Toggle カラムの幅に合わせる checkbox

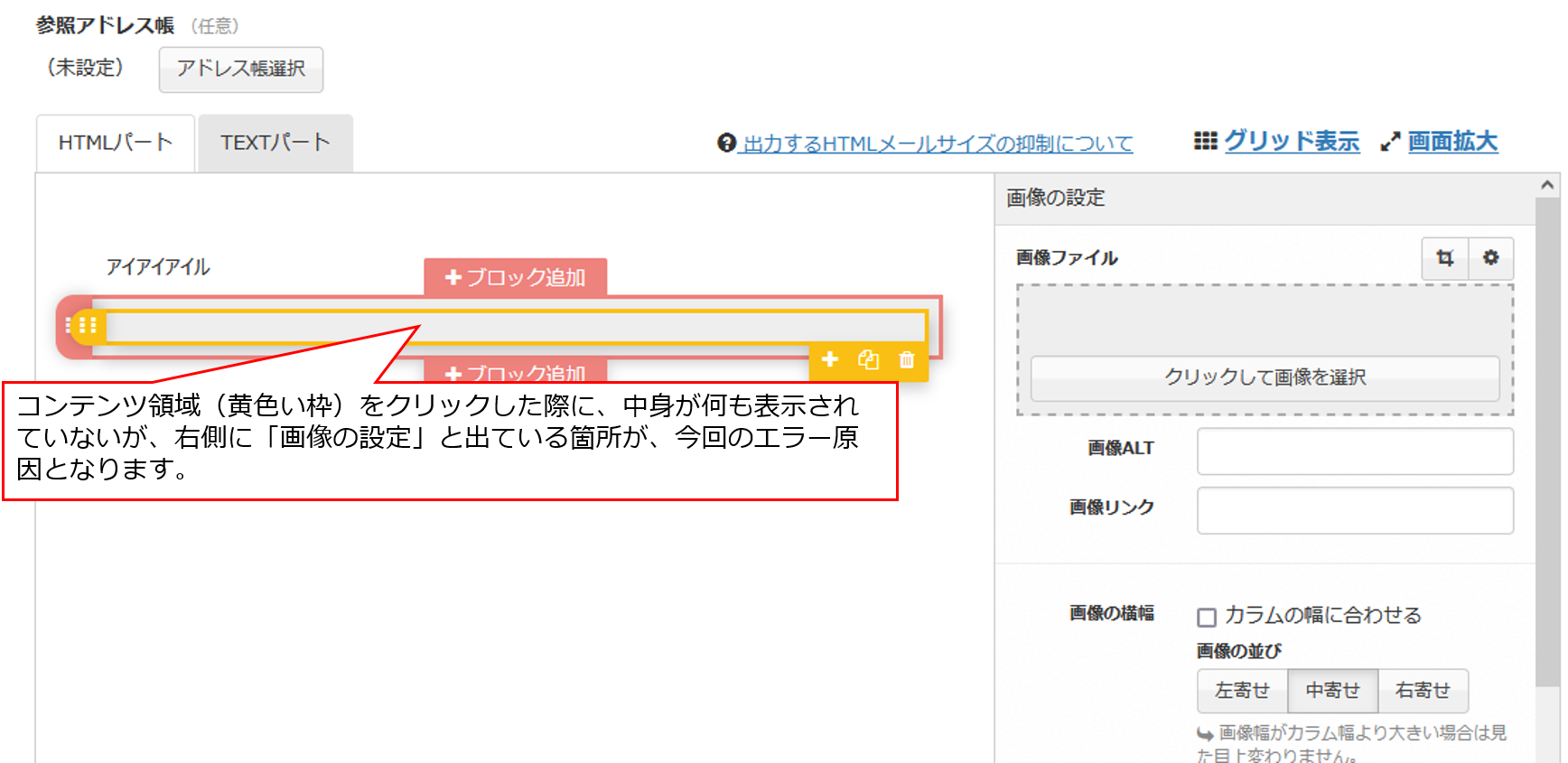click(x=1207, y=617)
